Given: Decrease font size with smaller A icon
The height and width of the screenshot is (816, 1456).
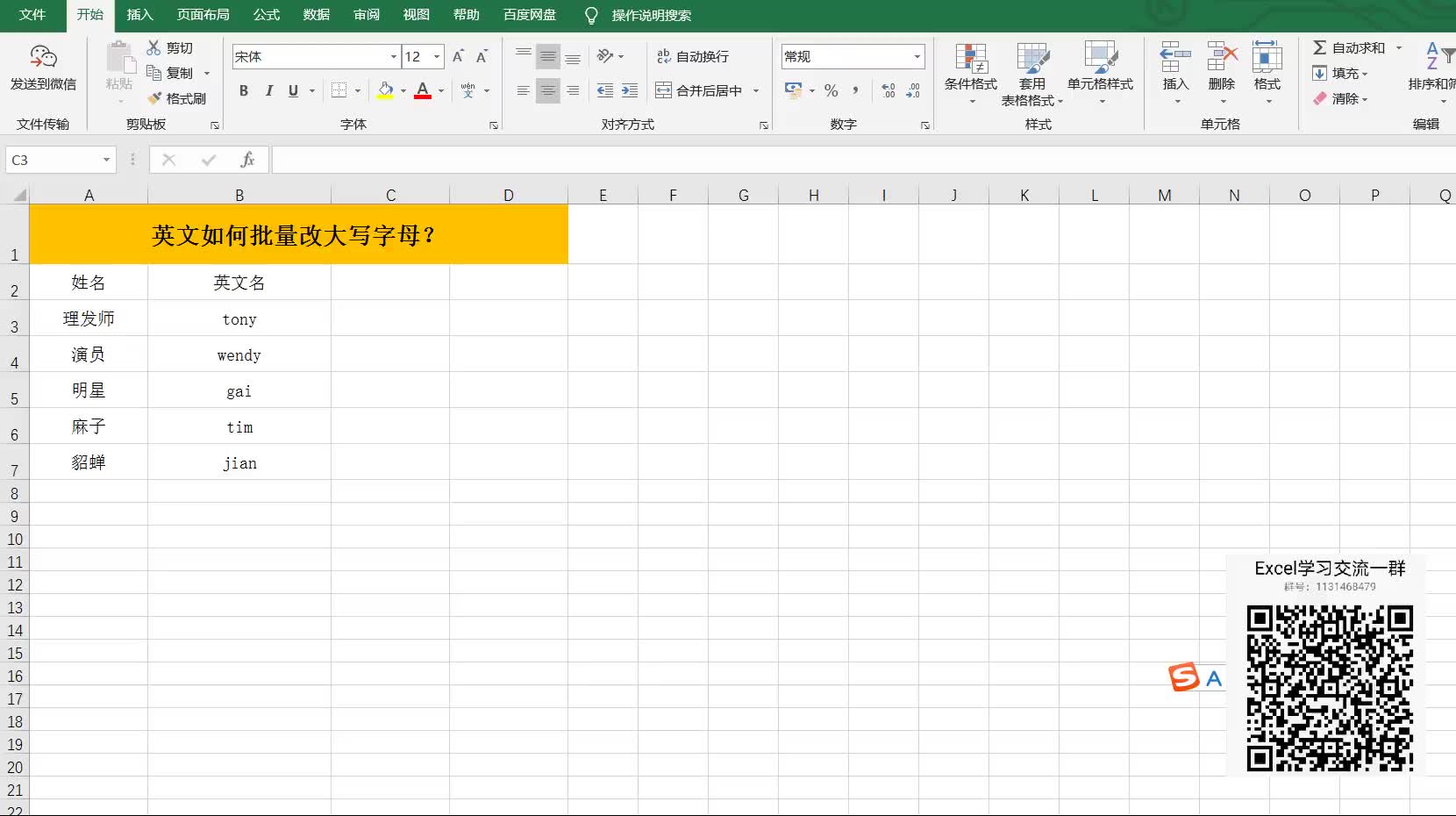Looking at the screenshot, I should click(x=482, y=56).
